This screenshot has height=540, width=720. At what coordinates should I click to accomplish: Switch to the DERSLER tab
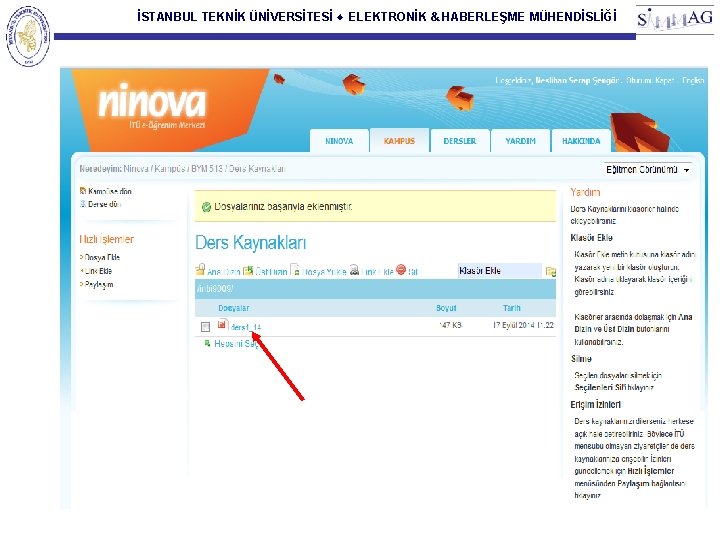(460, 141)
